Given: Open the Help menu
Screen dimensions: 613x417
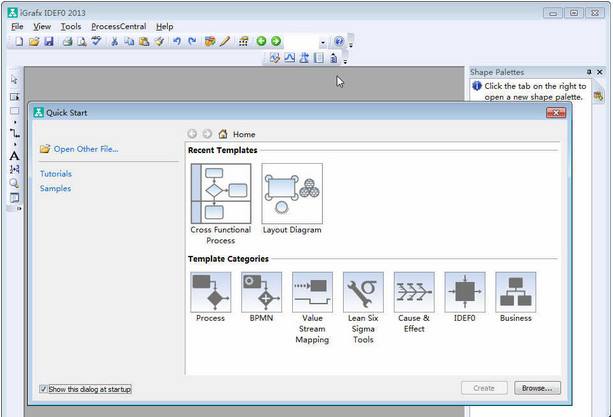Looking at the screenshot, I should pyautogui.click(x=165, y=27).
